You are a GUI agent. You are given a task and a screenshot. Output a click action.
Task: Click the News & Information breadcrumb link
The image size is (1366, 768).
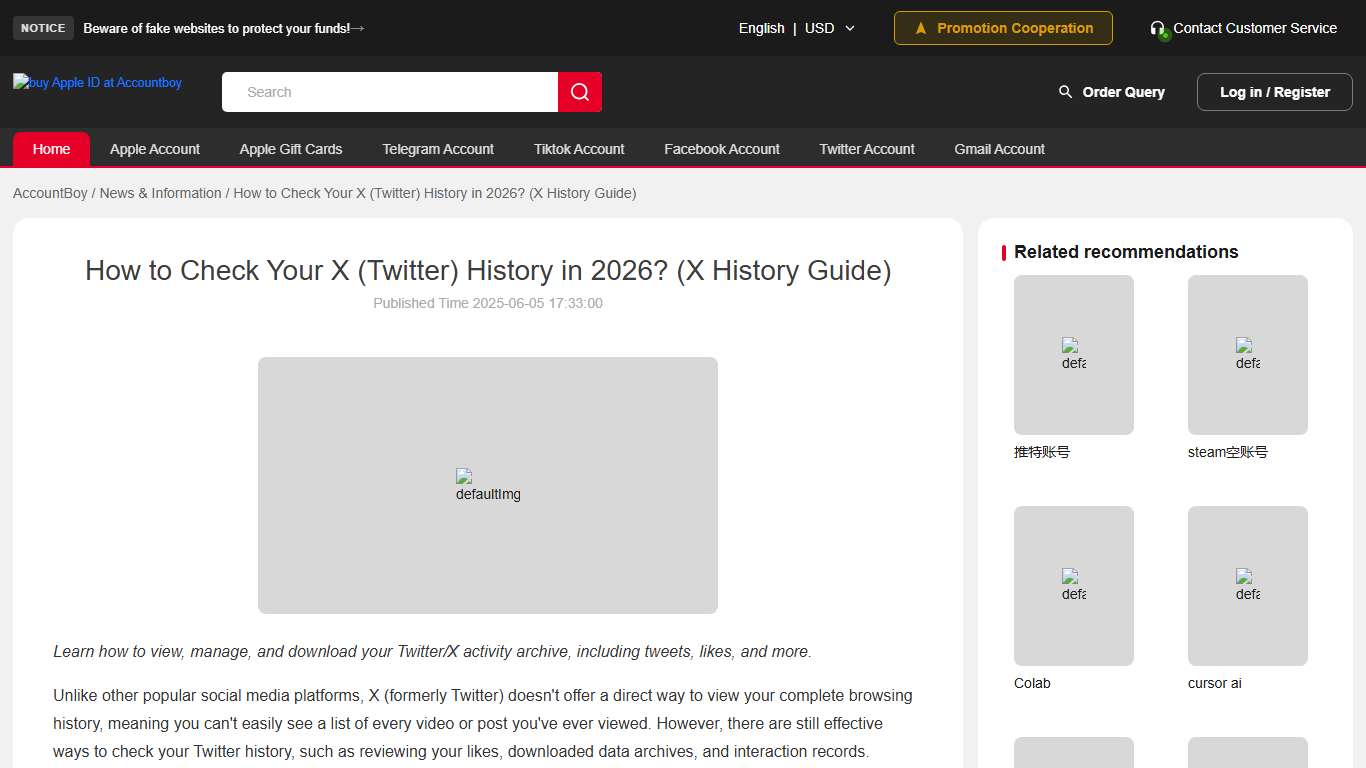[160, 193]
